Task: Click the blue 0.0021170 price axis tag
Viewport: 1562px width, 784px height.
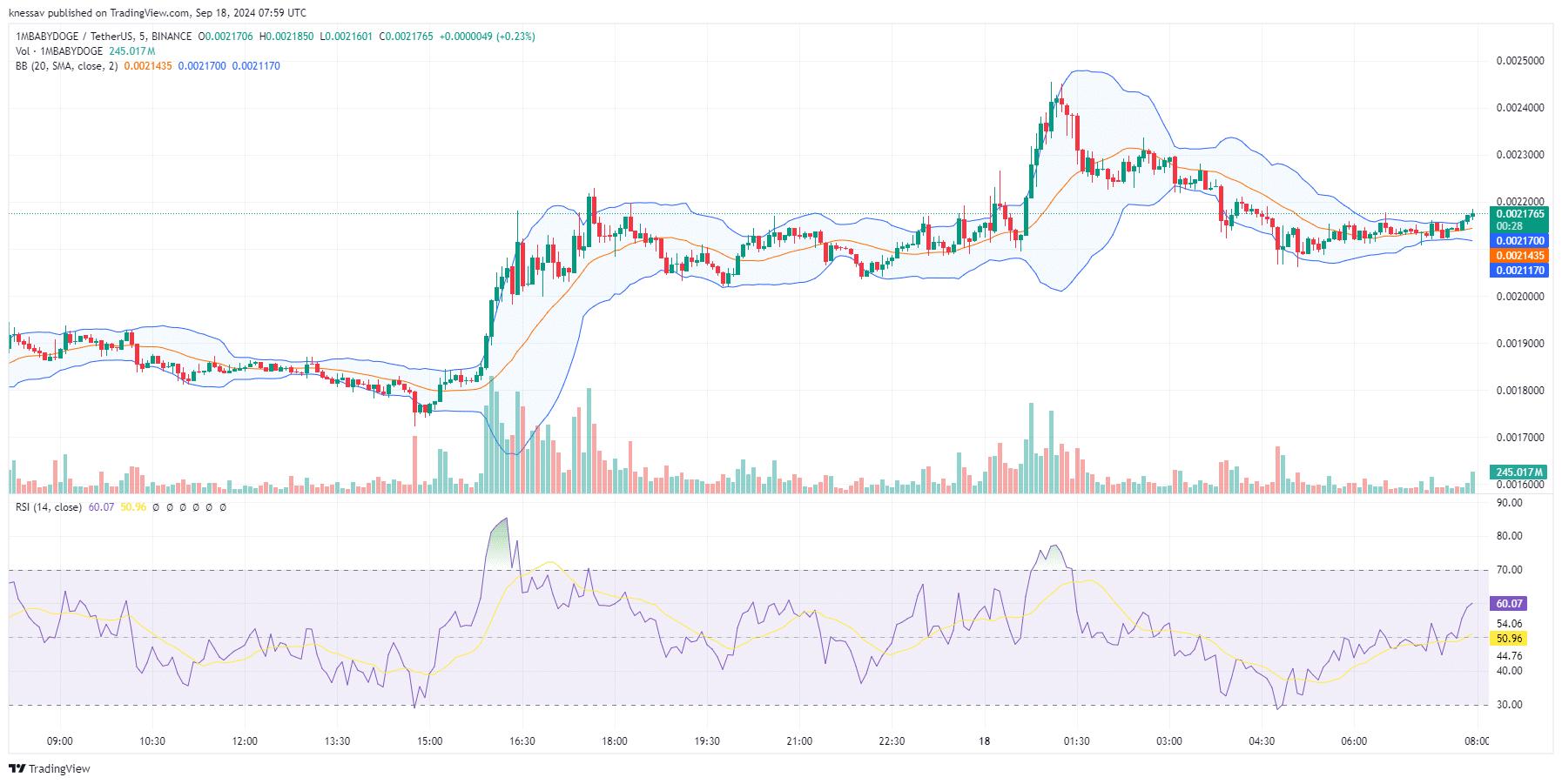Action: tap(1520, 271)
